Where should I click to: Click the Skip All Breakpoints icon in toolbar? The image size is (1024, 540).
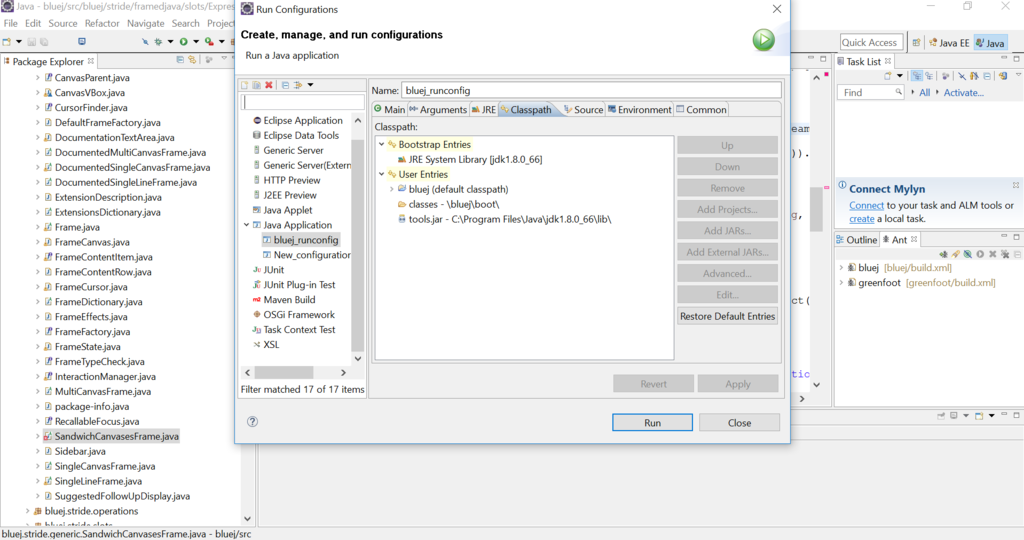(x=145, y=42)
